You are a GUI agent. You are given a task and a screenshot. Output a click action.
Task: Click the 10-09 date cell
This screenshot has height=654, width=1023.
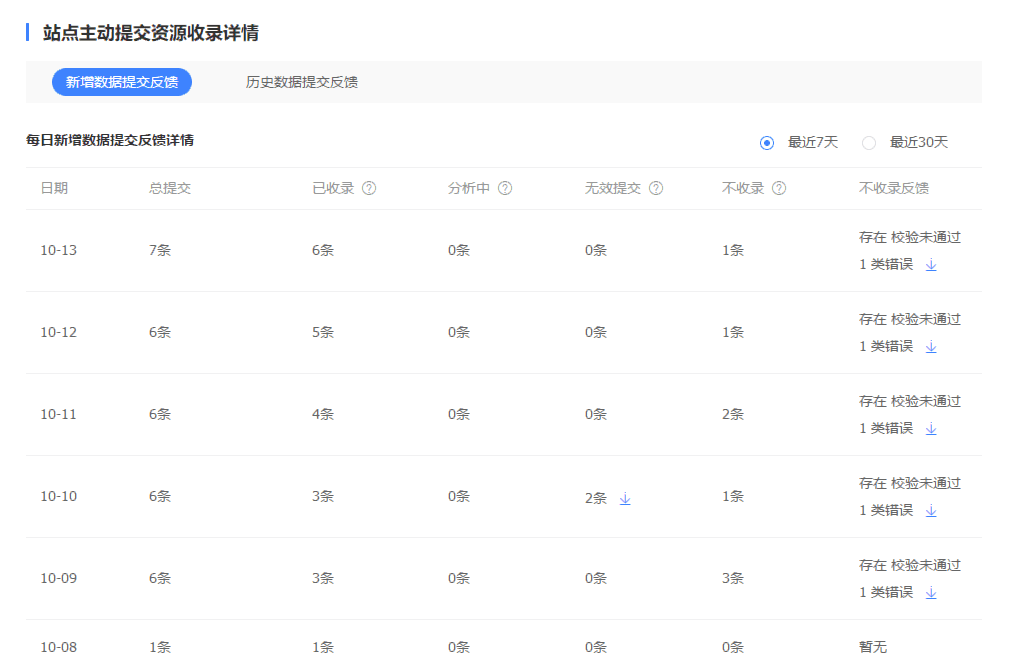[x=59, y=578]
